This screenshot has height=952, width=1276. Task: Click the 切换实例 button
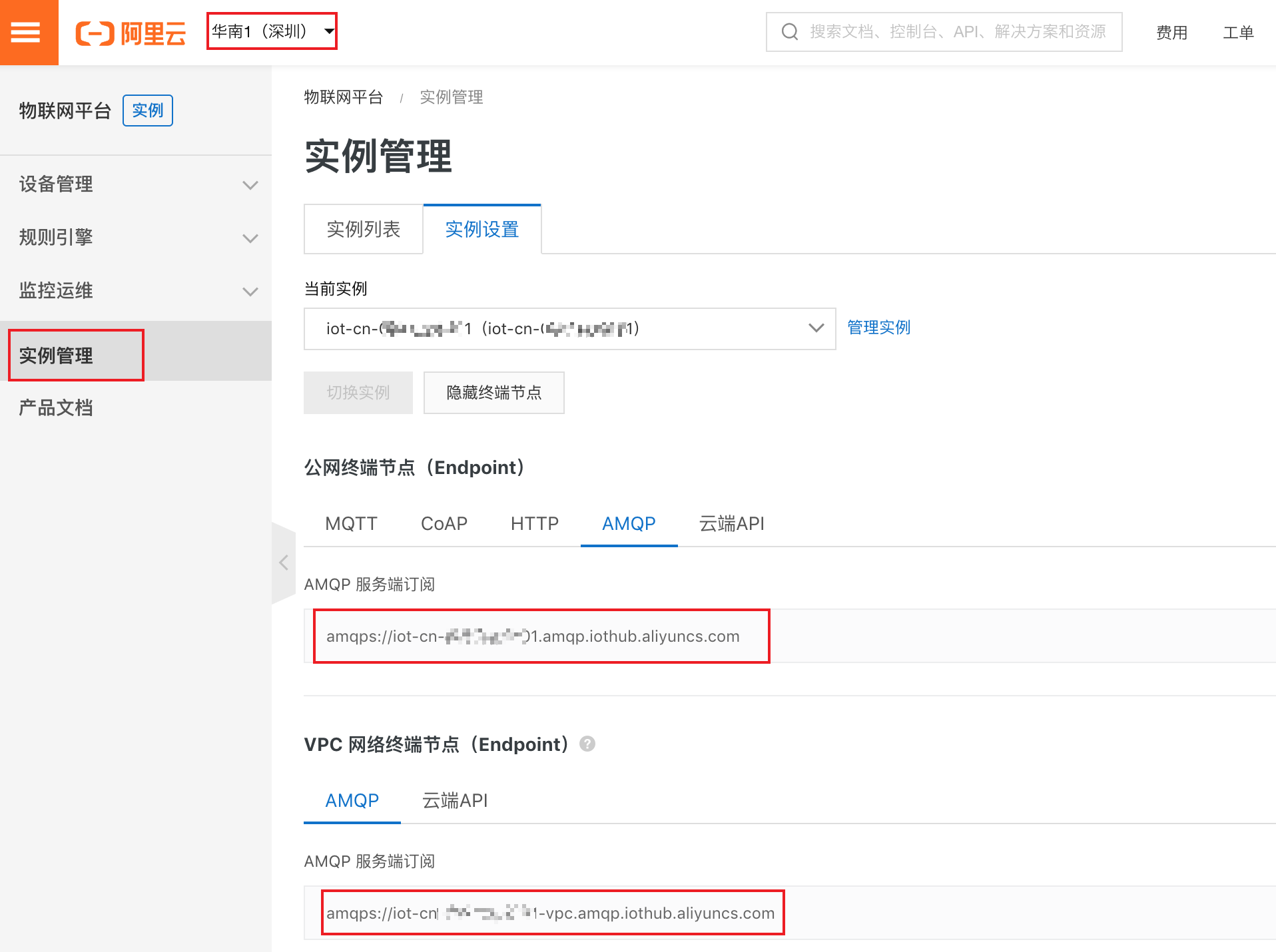pyautogui.click(x=358, y=392)
